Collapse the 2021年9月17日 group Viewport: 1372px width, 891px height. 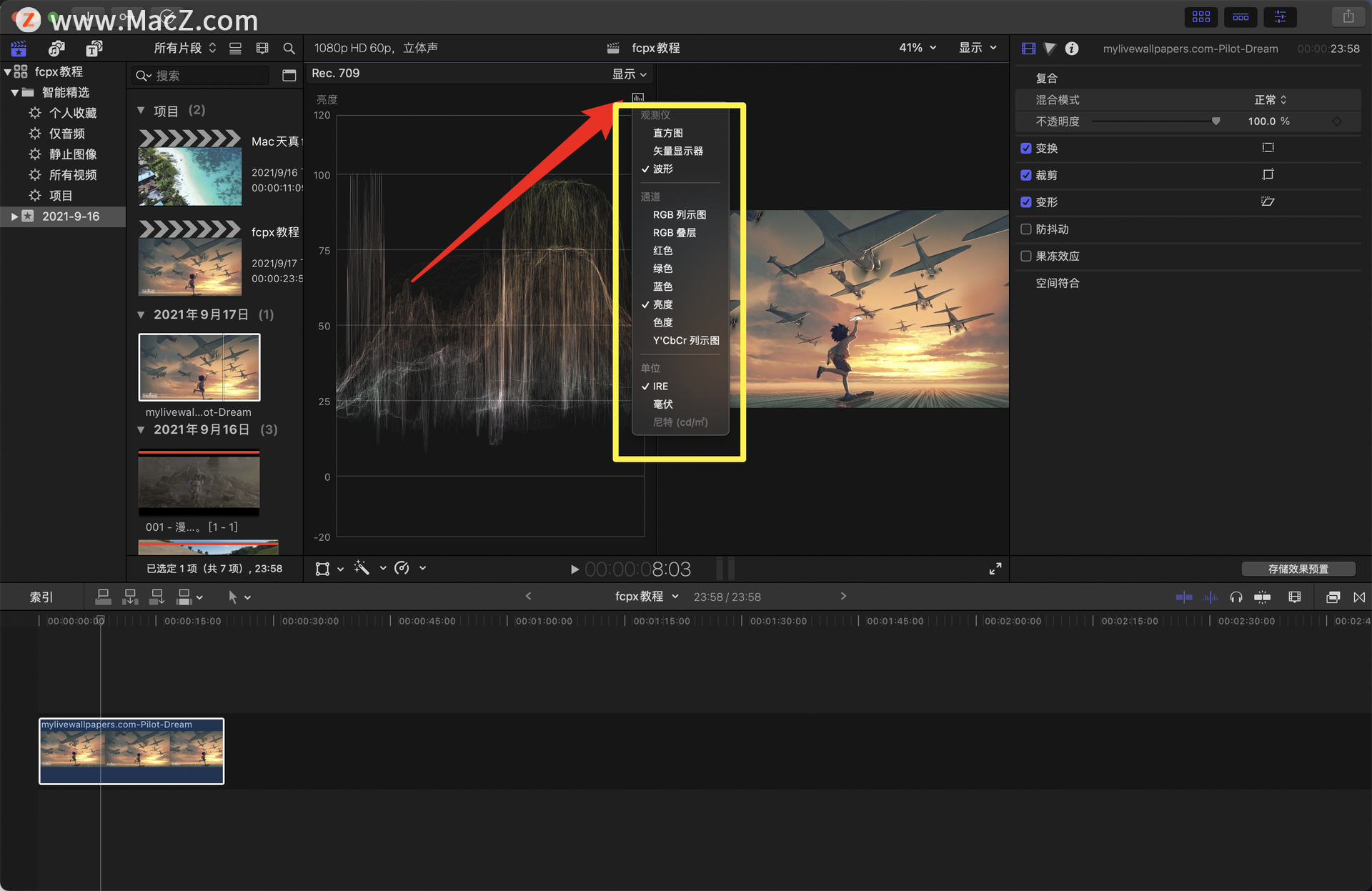pos(141,315)
